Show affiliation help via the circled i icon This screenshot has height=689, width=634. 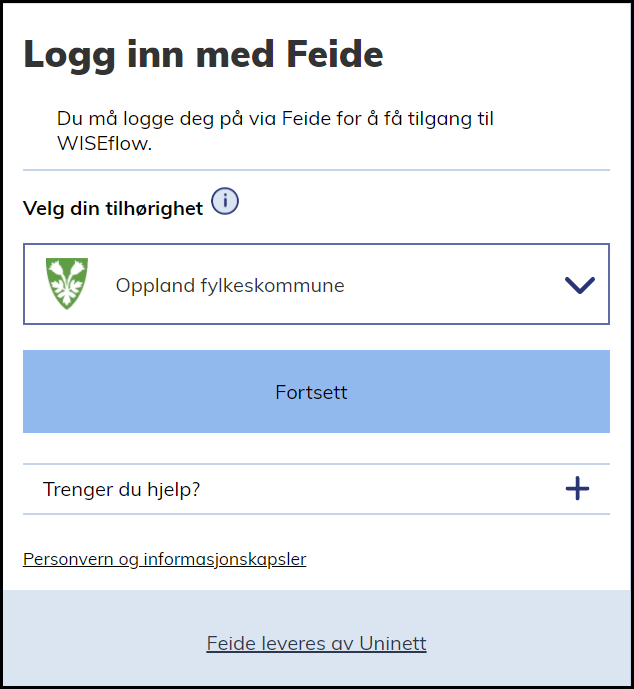pyautogui.click(x=225, y=201)
